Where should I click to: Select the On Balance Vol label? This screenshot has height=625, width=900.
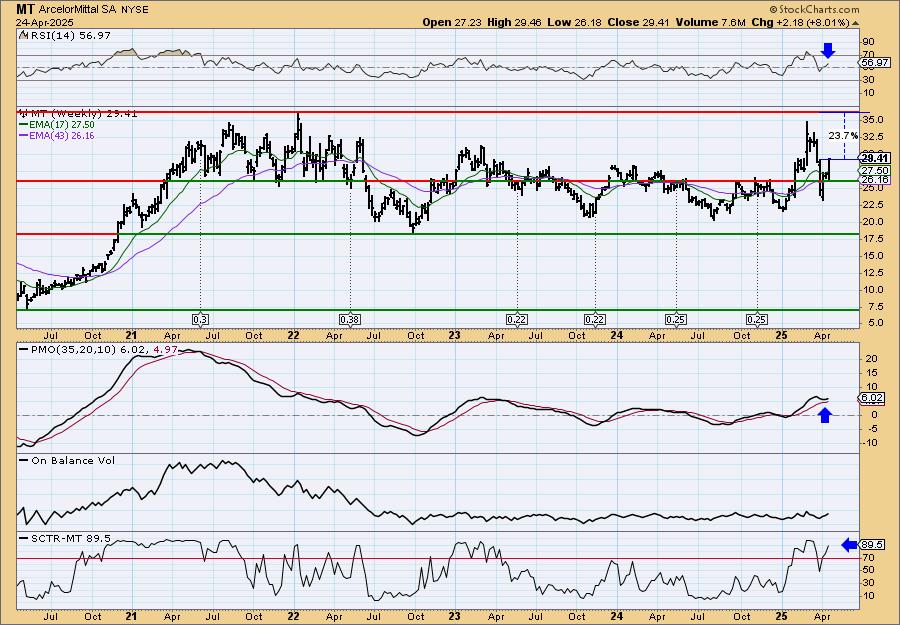coord(68,460)
